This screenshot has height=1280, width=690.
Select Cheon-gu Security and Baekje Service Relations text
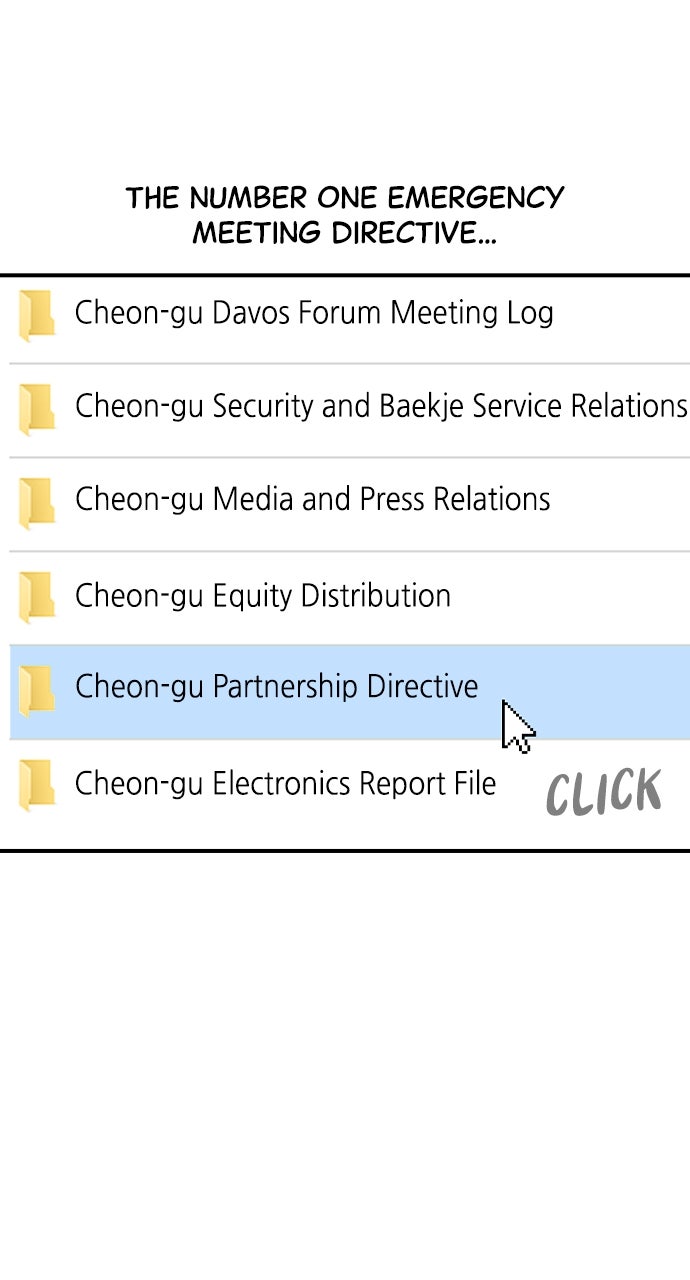click(380, 406)
